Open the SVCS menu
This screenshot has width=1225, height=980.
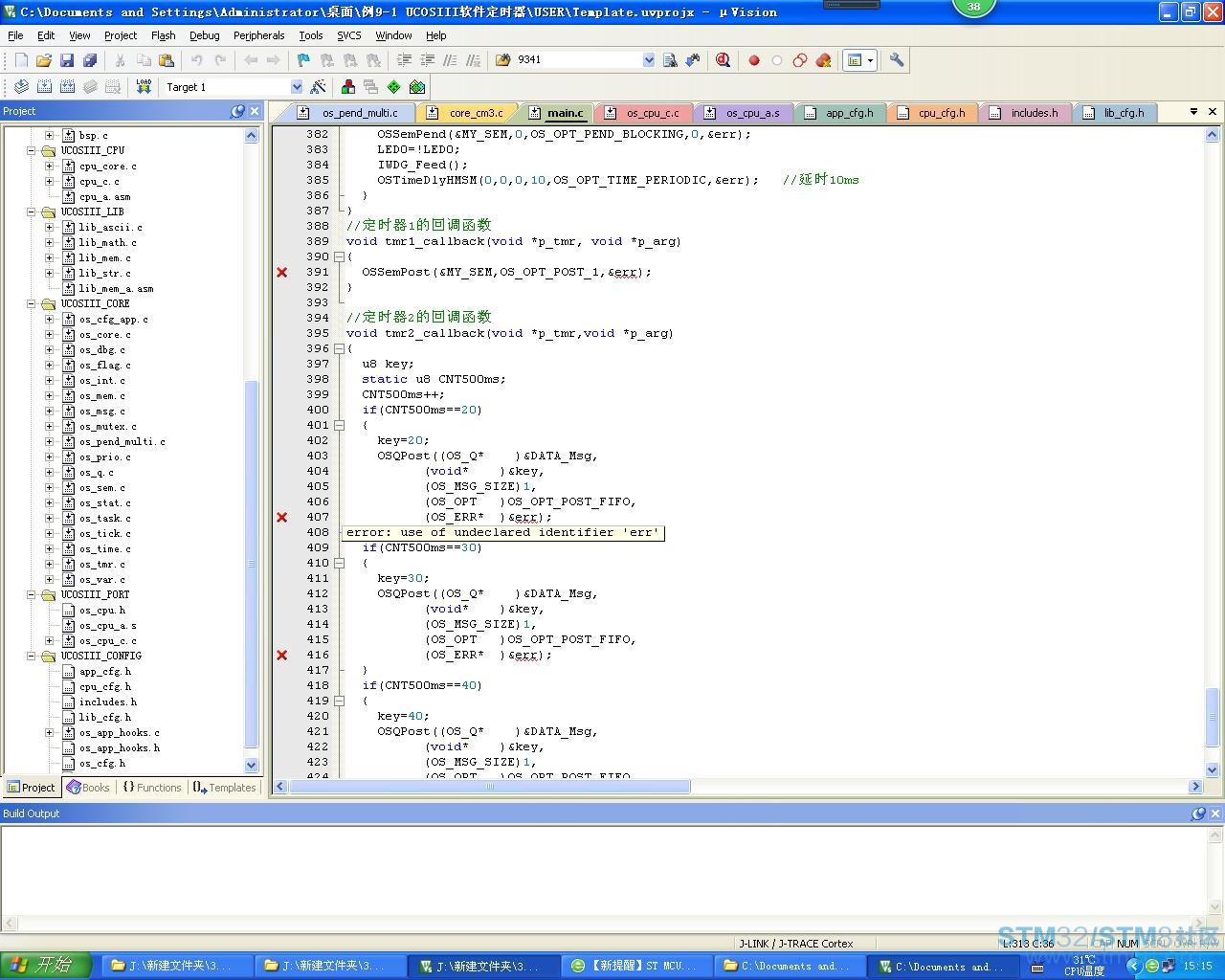tap(349, 35)
